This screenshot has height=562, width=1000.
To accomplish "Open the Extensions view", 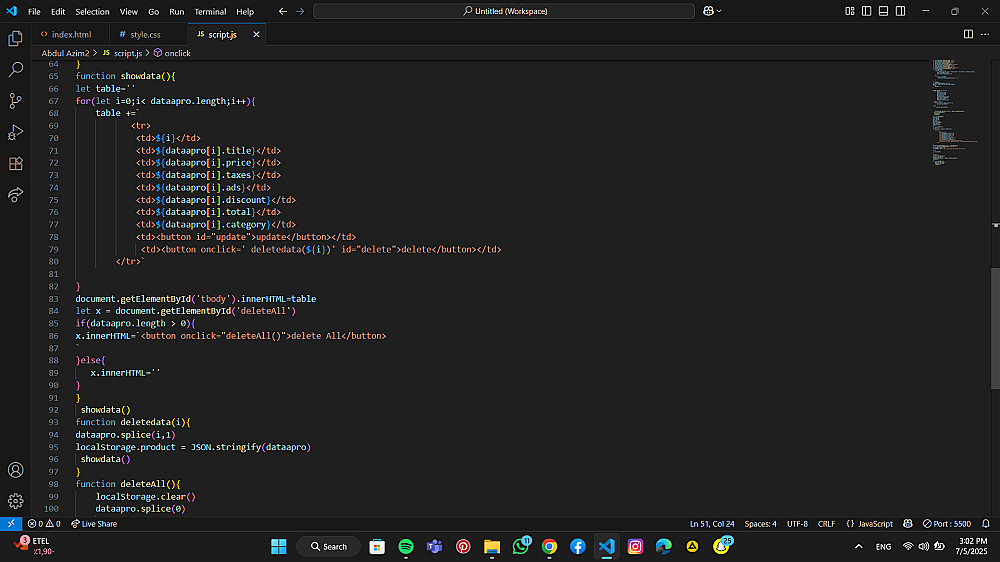I will click(x=16, y=163).
